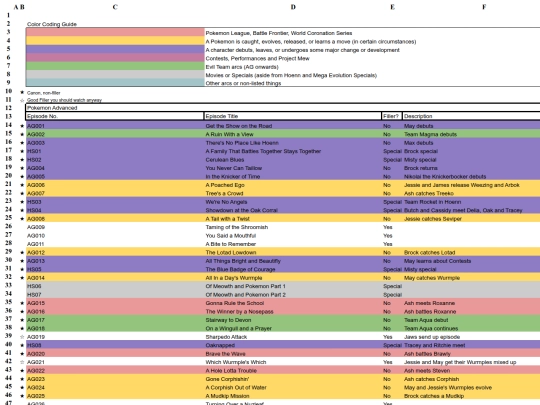Select 'The Blue Badge of Courage' title
540x405 pixels.
pos(293,269)
